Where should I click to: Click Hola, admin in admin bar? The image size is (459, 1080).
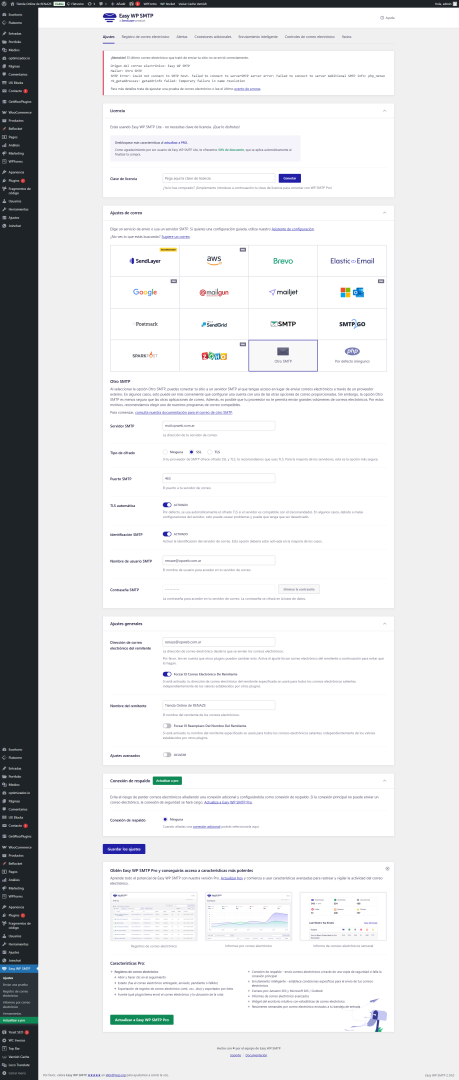pos(444,3)
